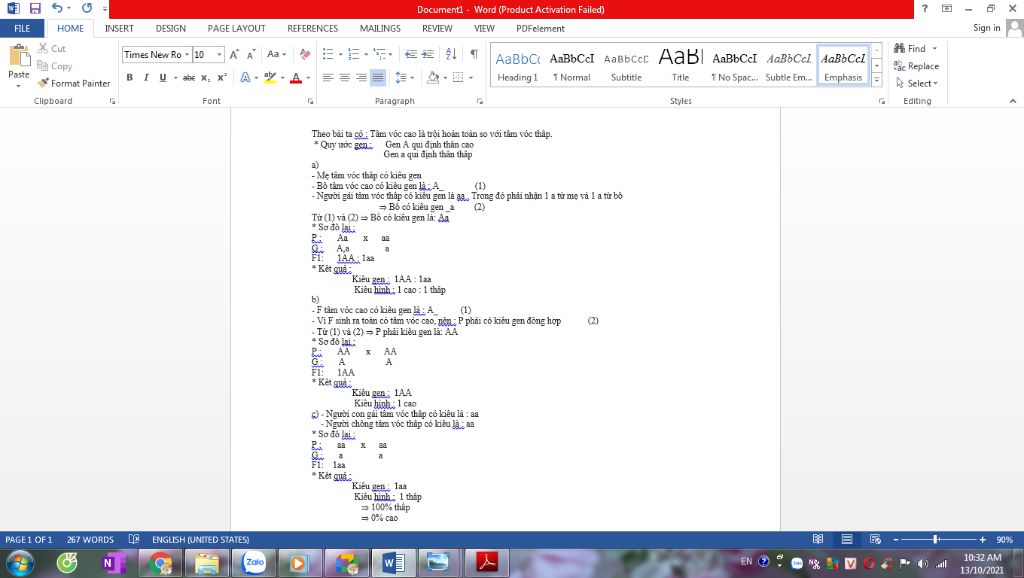Image resolution: width=1024 pixels, height=578 pixels.
Task: Apply bullet list formatting
Action: click(x=328, y=54)
